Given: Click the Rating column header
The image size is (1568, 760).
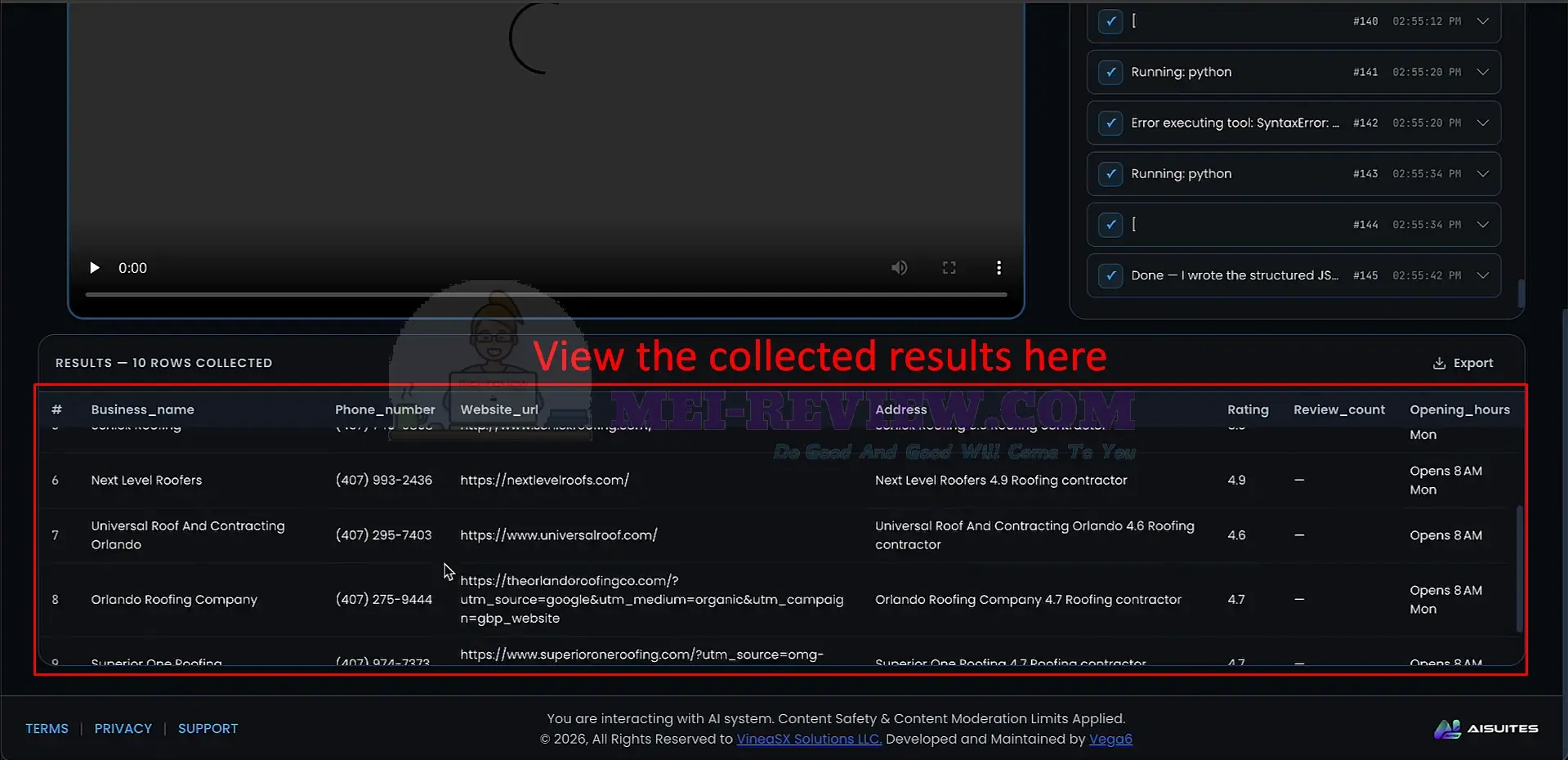Looking at the screenshot, I should 1248,409.
